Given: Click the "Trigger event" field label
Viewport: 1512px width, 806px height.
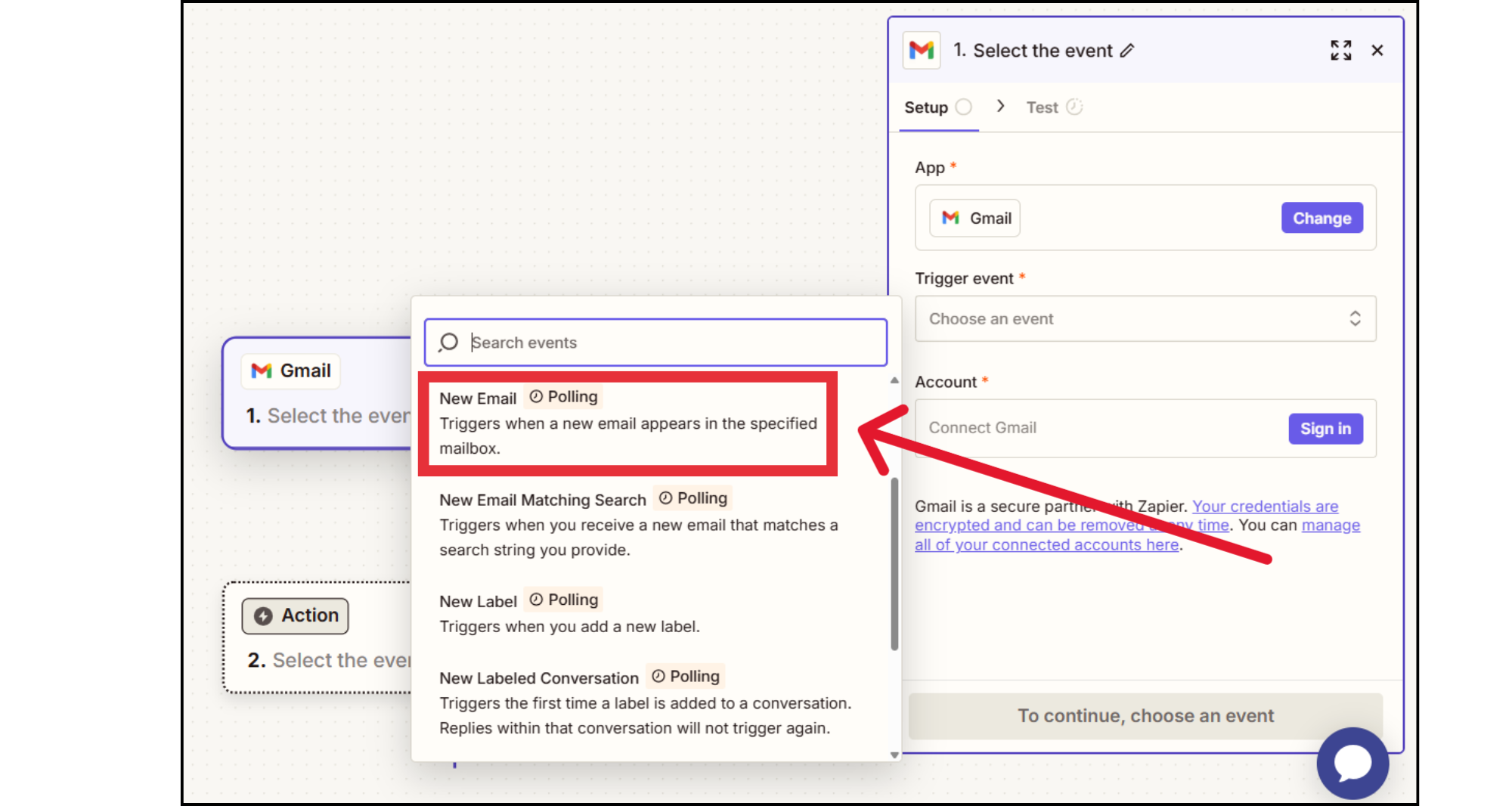Looking at the screenshot, I should point(964,278).
